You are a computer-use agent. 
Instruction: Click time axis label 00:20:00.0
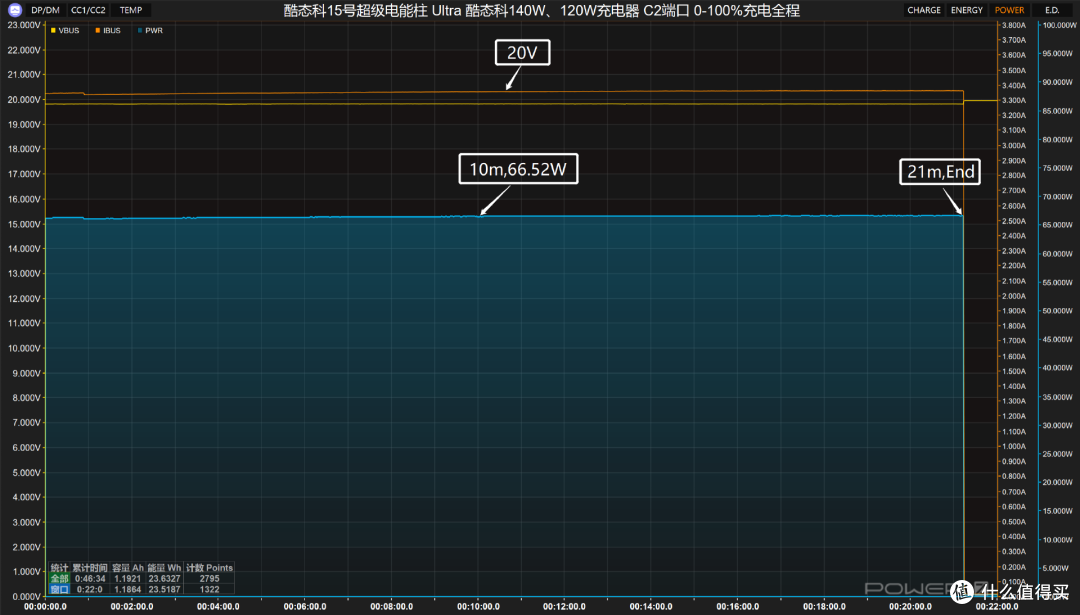[911, 607]
